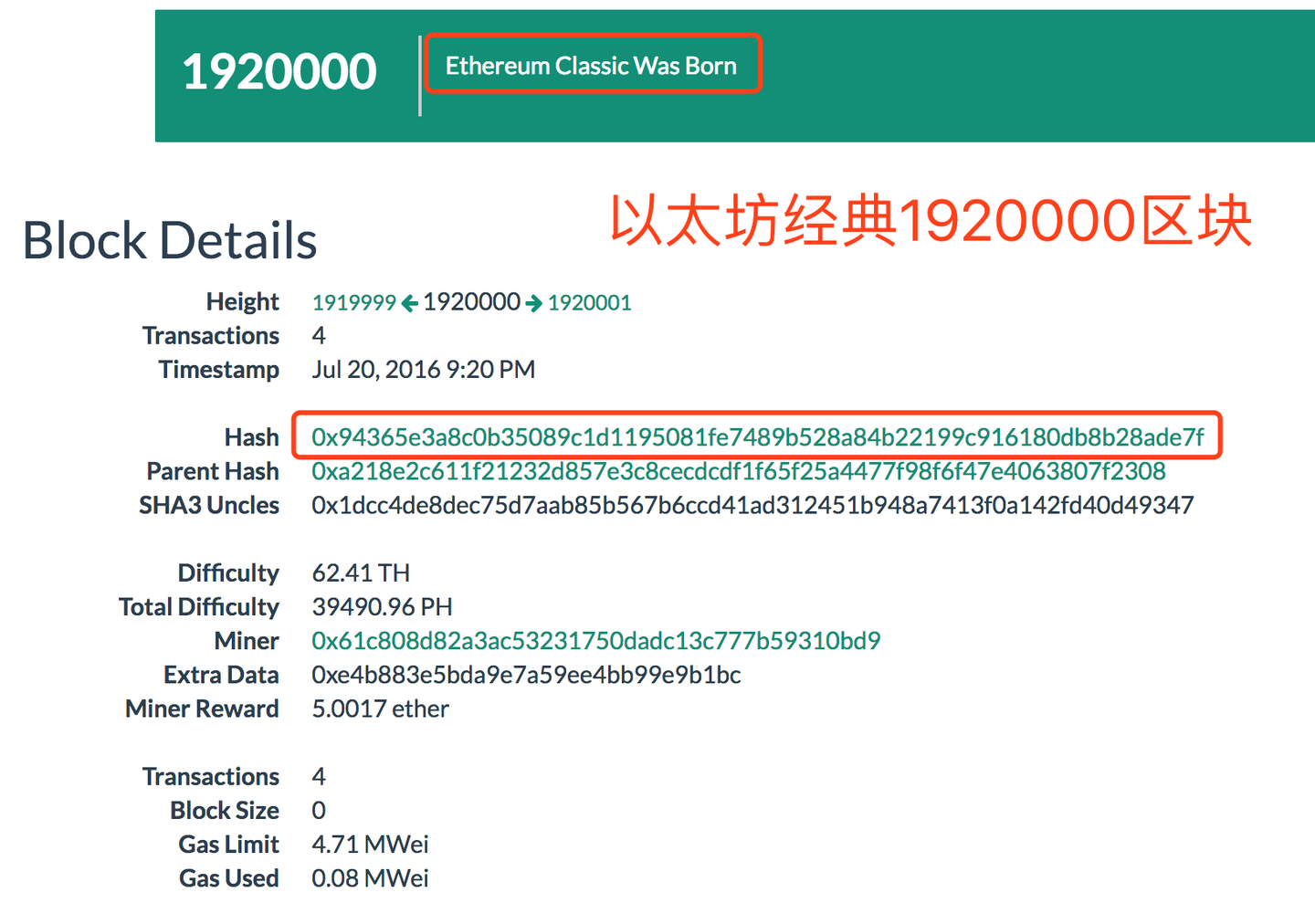Click the right arrow after block 1920000
Image resolution: width=1315 pixels, height=924 pixels.
tap(533, 302)
